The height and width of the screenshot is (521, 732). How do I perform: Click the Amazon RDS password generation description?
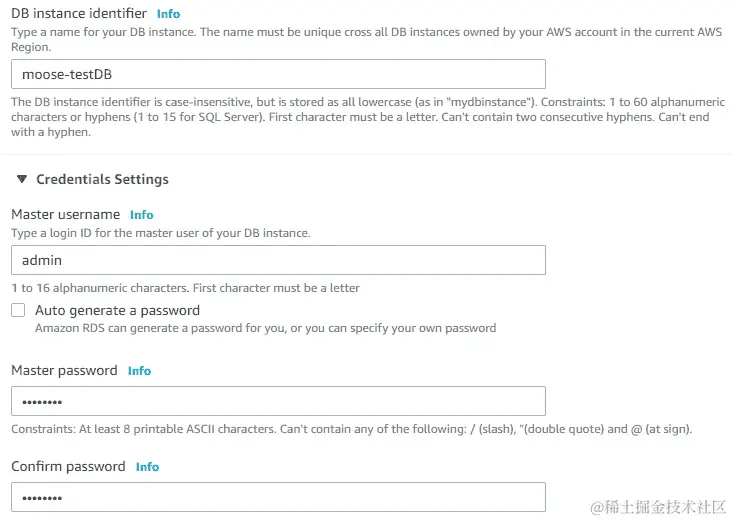265,328
